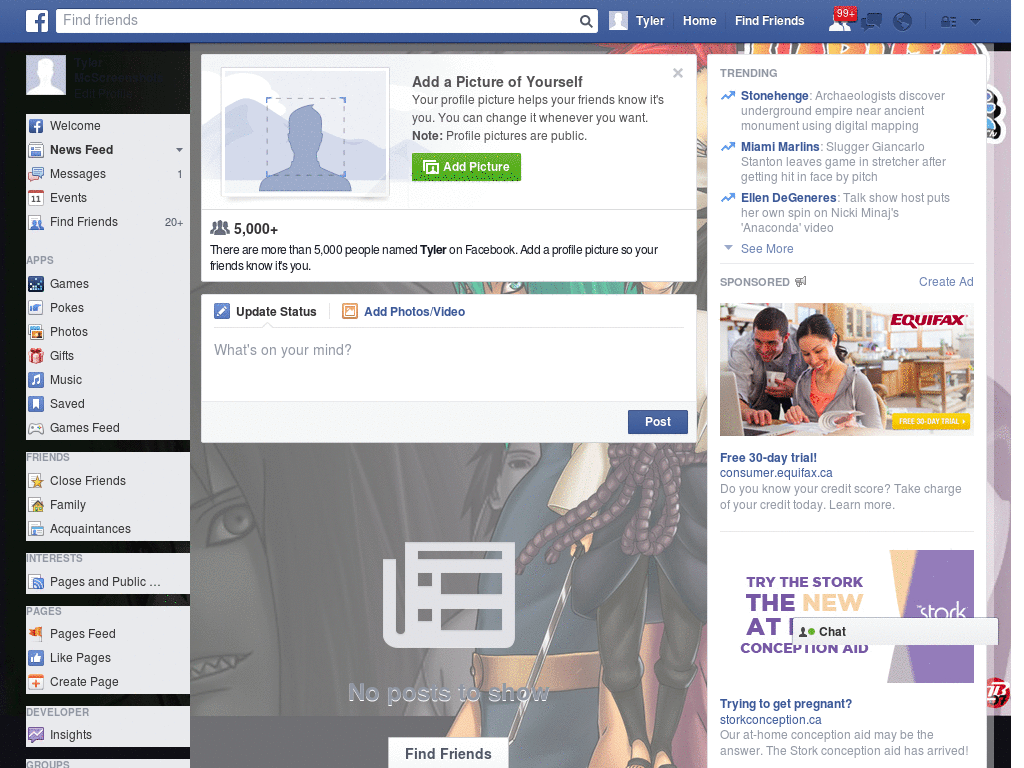The width and height of the screenshot is (1024, 768).
Task: Select the Add Photos/Video tab
Action: [404, 312]
